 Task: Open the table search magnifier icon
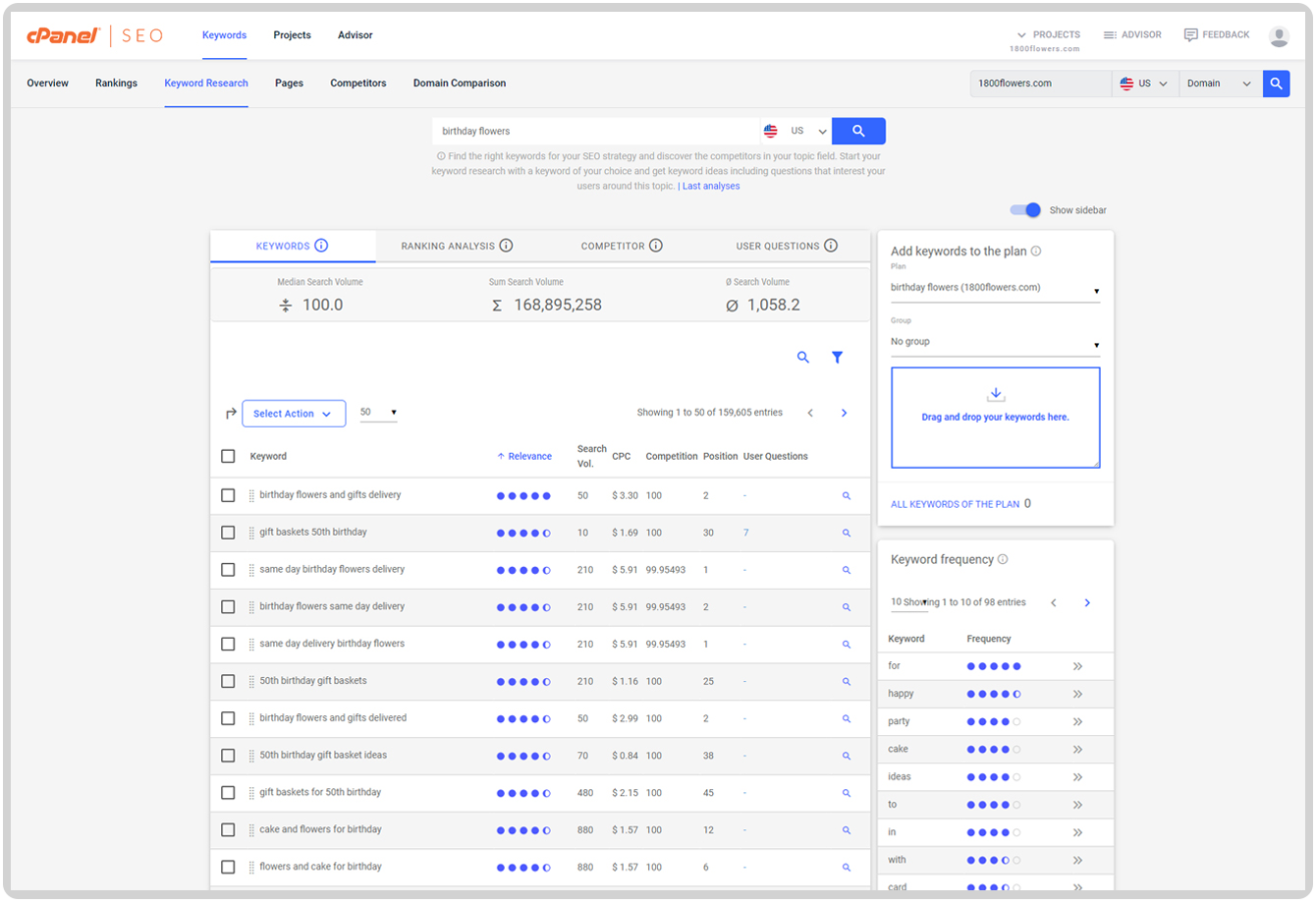click(803, 358)
